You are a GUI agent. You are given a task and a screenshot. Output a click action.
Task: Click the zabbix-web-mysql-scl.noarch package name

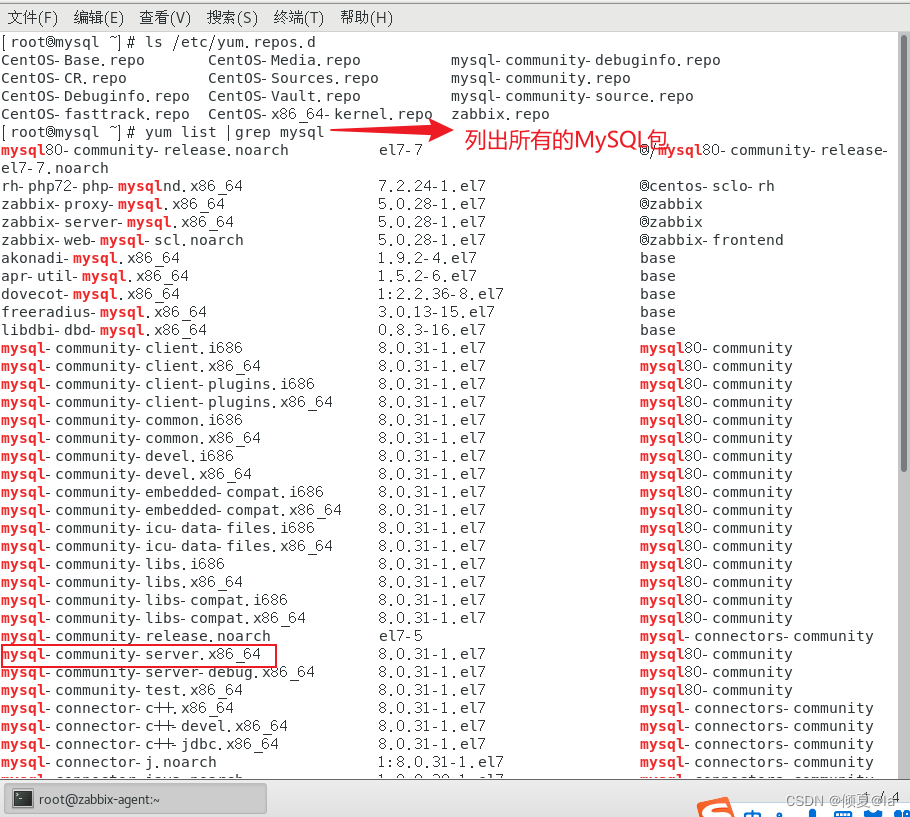(x=122, y=240)
